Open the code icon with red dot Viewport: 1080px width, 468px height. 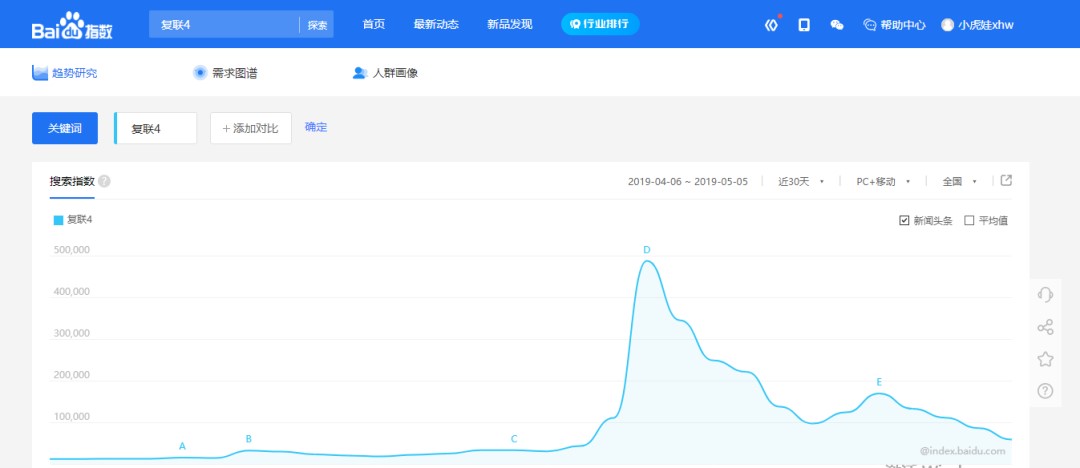tap(771, 25)
